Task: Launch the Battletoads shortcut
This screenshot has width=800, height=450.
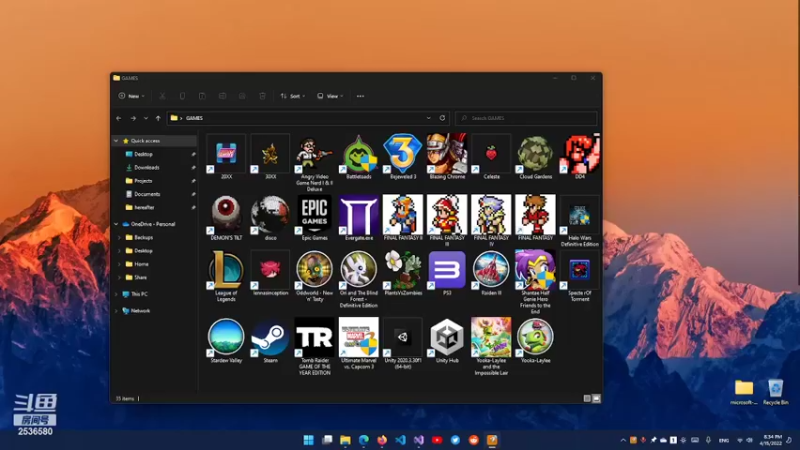Action: [x=359, y=157]
